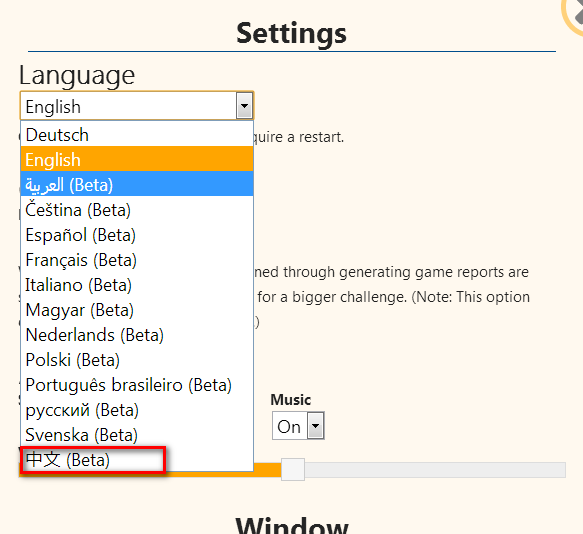This screenshot has height=534, width=583.
Task: Select Nederlands (Beta) in the list
Action: [137, 334]
